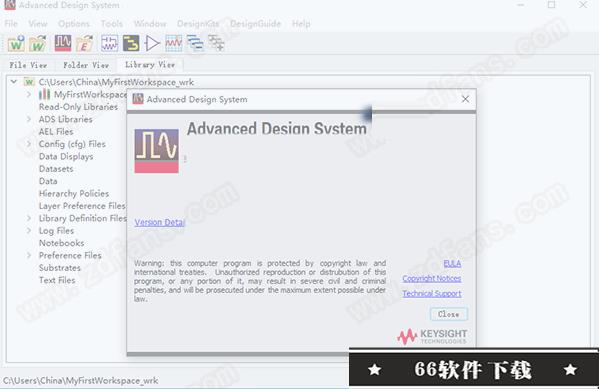Click the last toolbar hierarchy tree icon
This screenshot has width=599, height=389.
click(216, 43)
